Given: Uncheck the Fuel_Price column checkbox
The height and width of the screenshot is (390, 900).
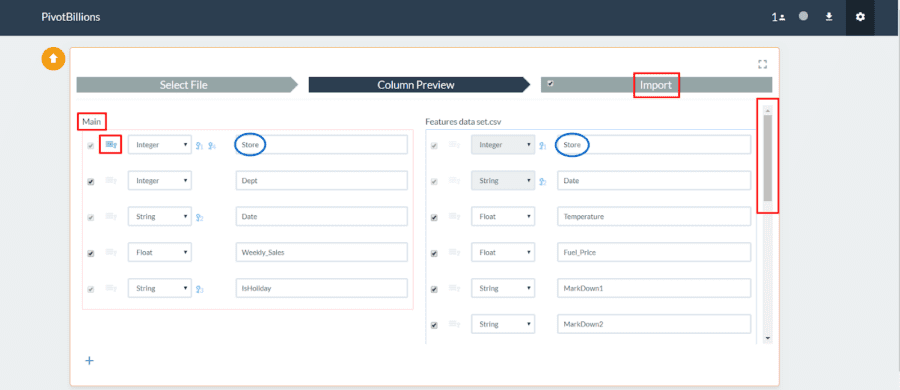Looking at the screenshot, I should click(434, 253).
